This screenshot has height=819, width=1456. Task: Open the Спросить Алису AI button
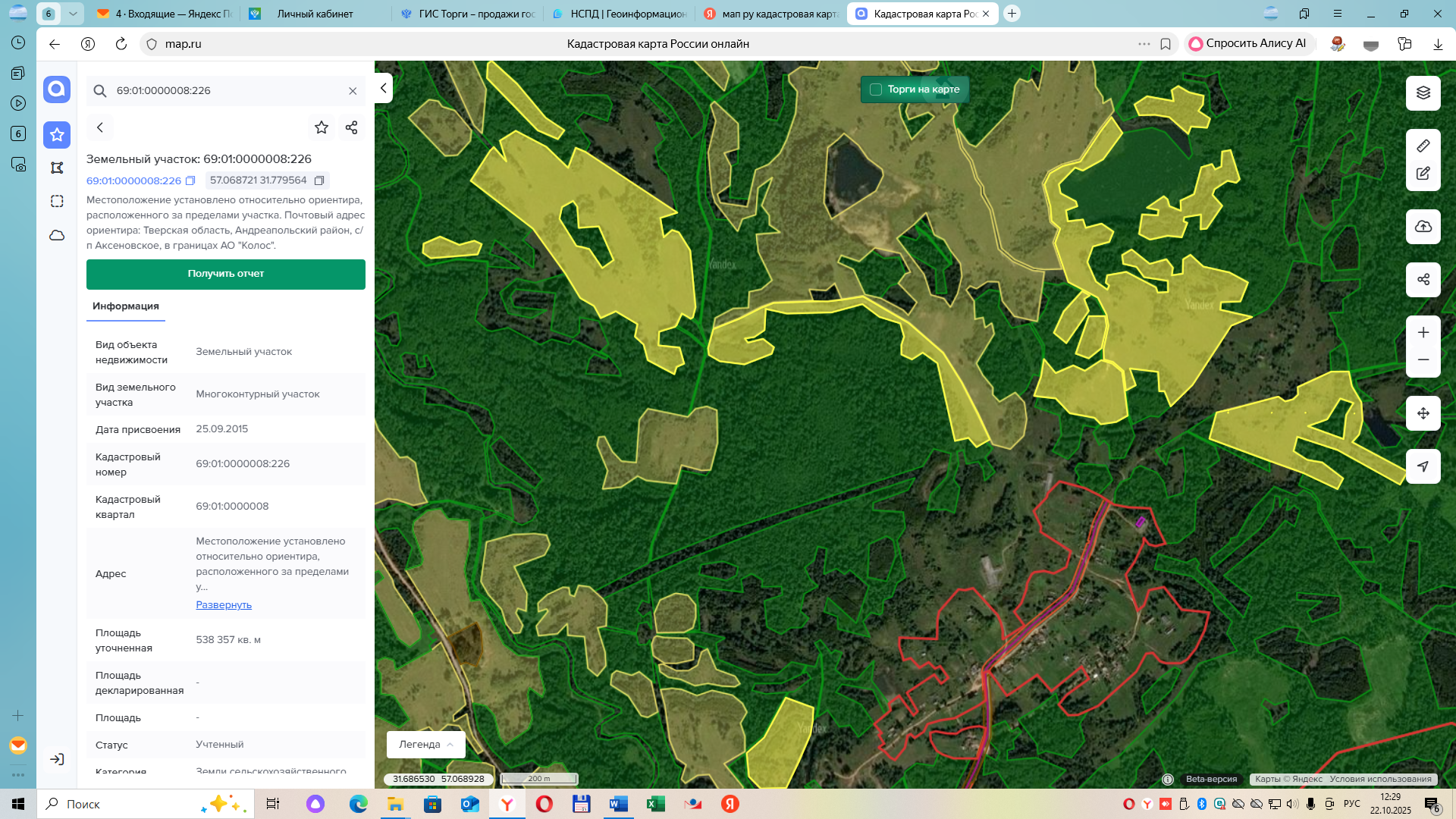[1248, 43]
